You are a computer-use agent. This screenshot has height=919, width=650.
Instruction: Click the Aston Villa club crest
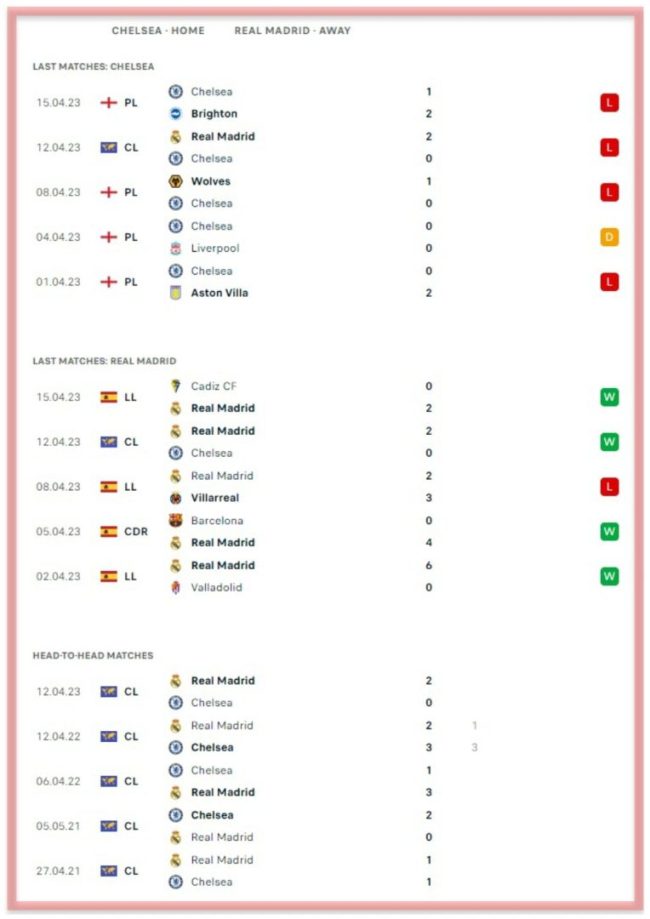175,293
